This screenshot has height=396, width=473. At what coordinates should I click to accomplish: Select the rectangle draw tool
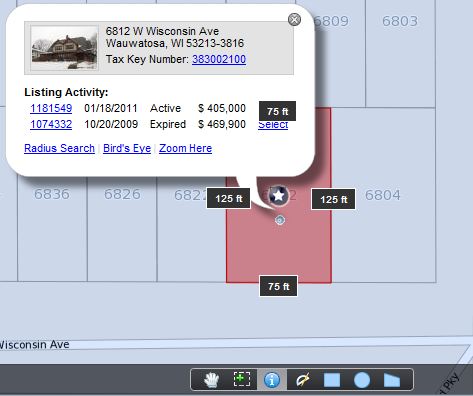(x=332, y=380)
